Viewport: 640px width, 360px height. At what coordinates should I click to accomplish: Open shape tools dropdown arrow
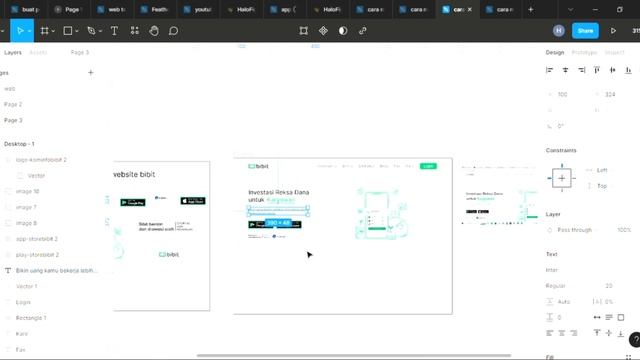pos(77,31)
